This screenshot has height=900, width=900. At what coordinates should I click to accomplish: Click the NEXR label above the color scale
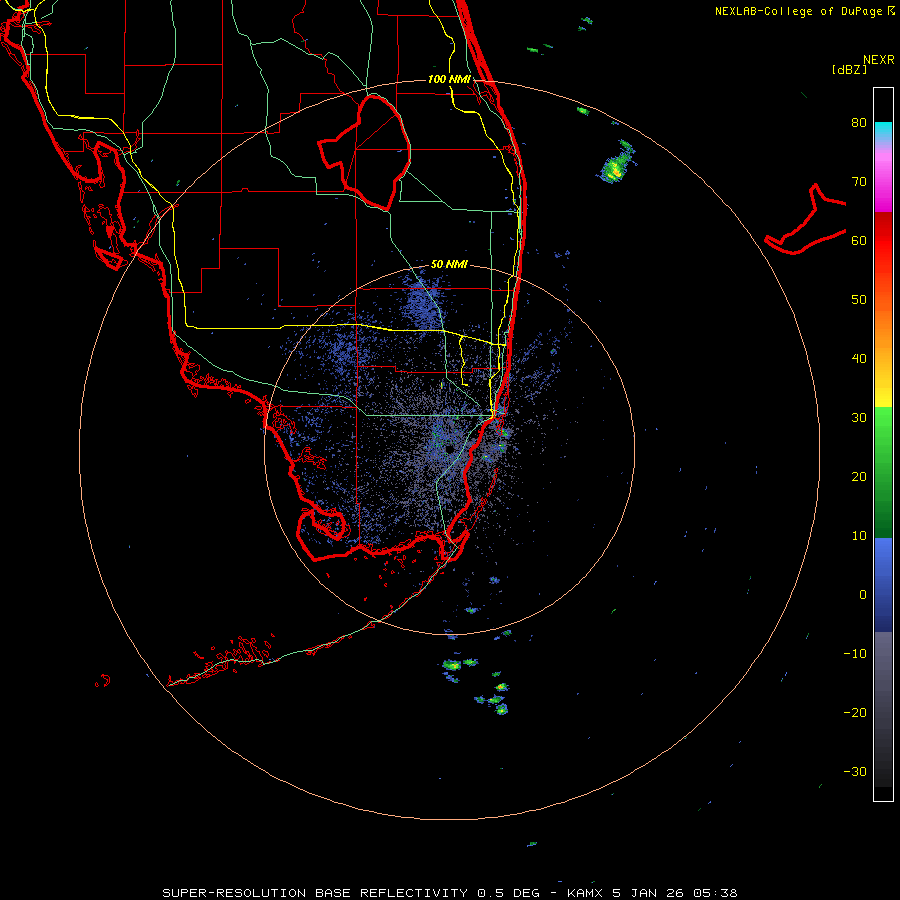[879, 60]
